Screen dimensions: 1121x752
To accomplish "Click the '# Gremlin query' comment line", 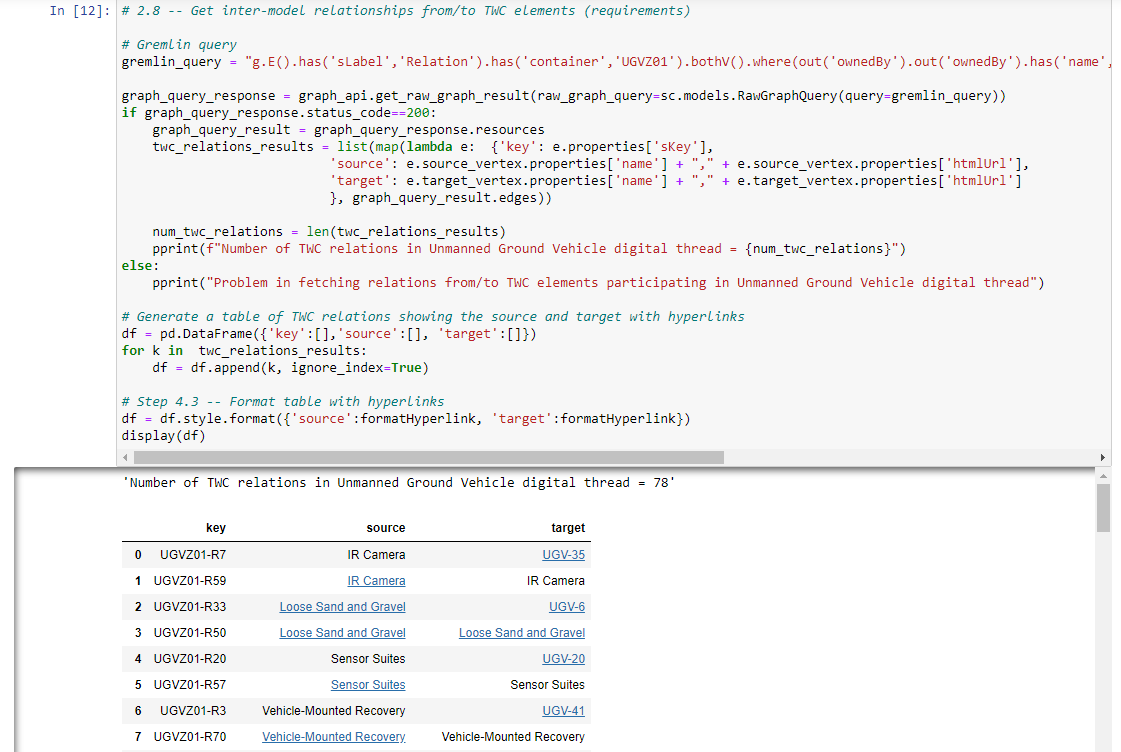I will 179,44.
